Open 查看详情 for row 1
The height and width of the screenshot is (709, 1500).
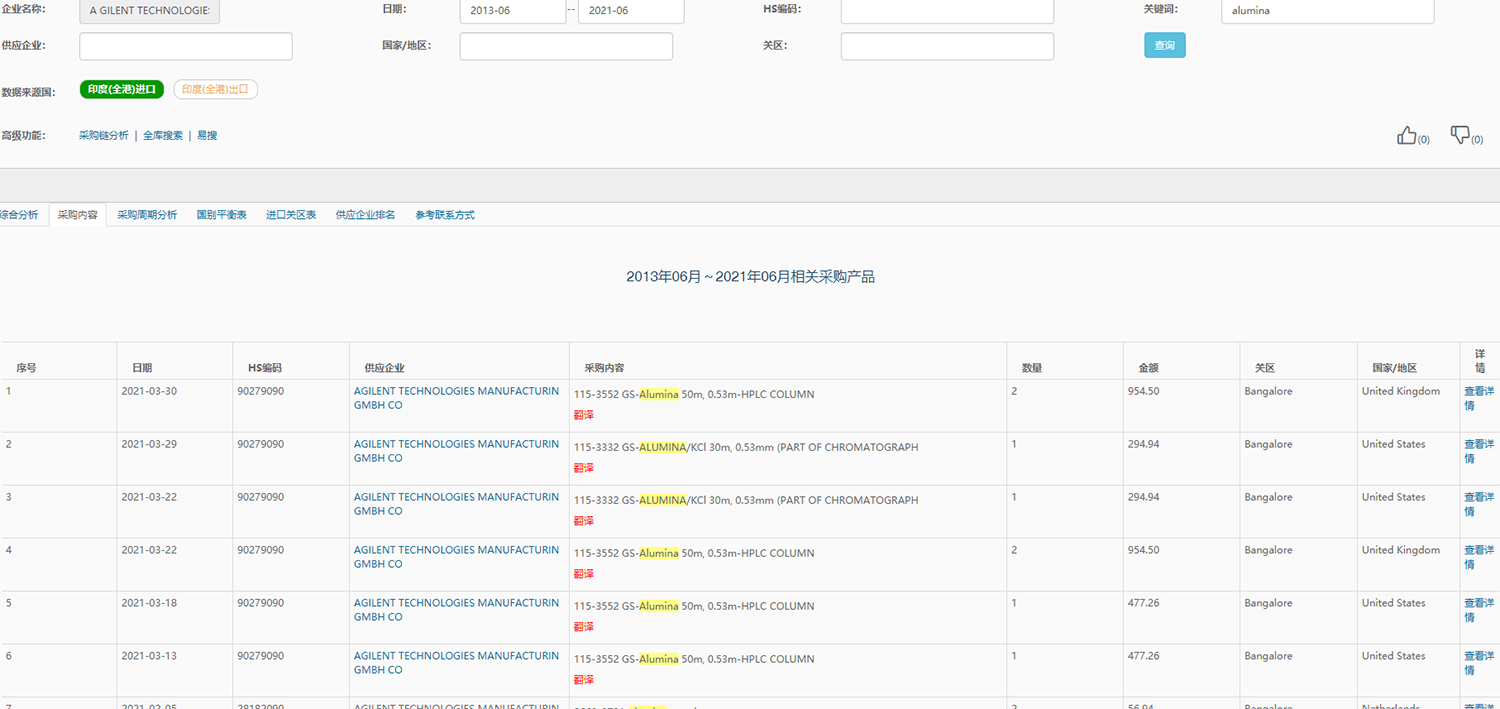pos(1478,398)
